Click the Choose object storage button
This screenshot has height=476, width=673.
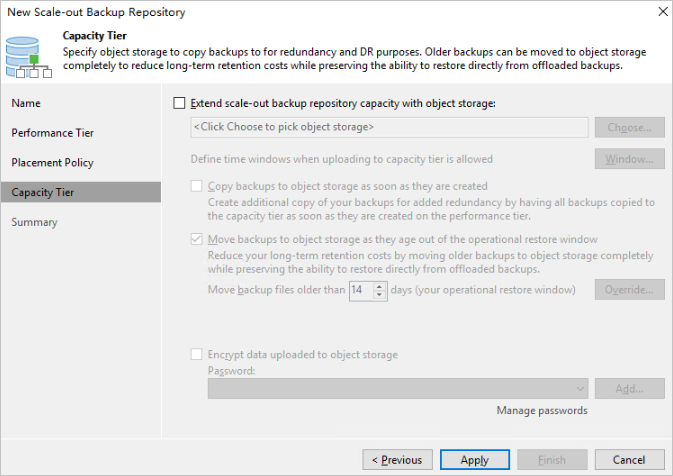click(629, 127)
